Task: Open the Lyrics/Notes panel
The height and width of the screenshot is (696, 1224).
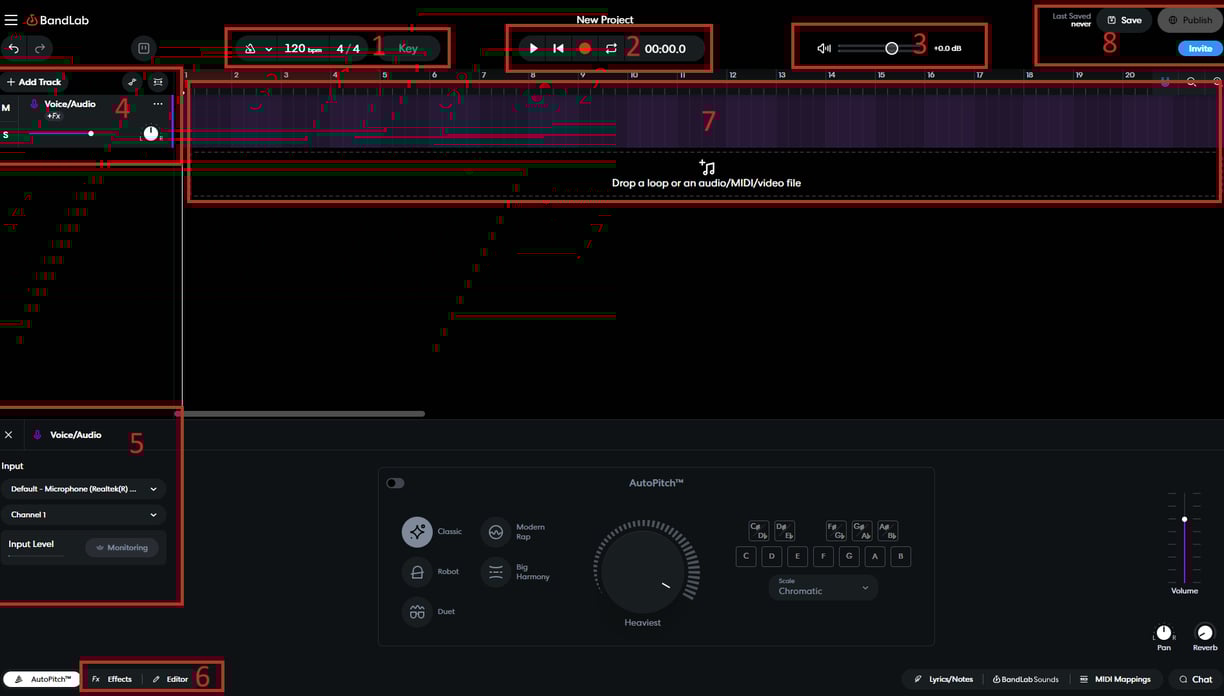Action: point(943,679)
